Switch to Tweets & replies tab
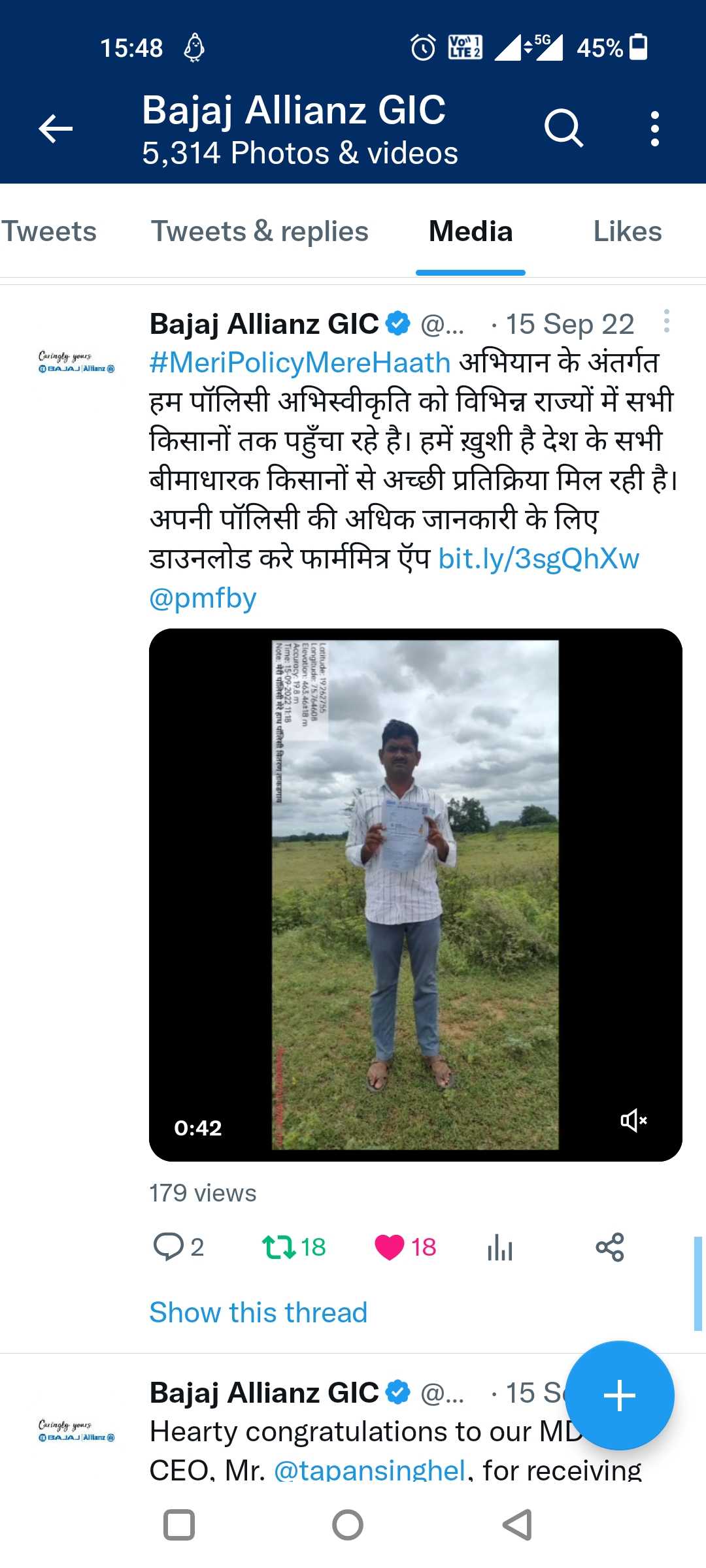 point(260,232)
